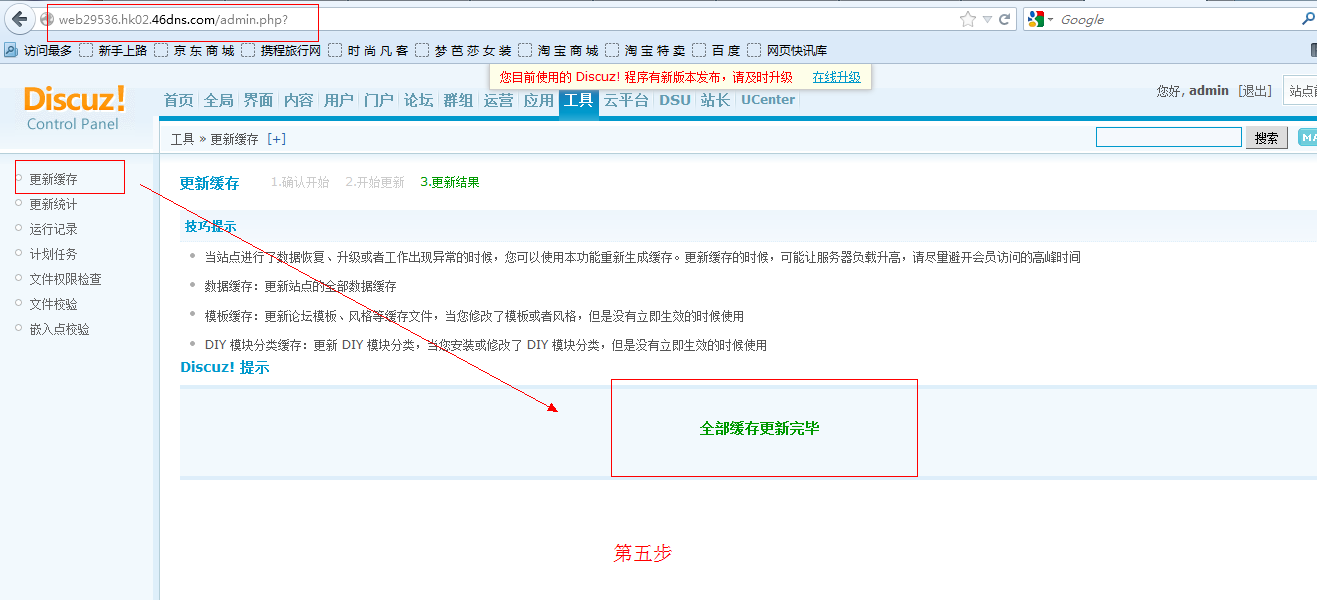Image resolution: width=1317 pixels, height=600 pixels.
Task: Open the 京东商城 bookmark
Action: pyautogui.click(x=194, y=50)
